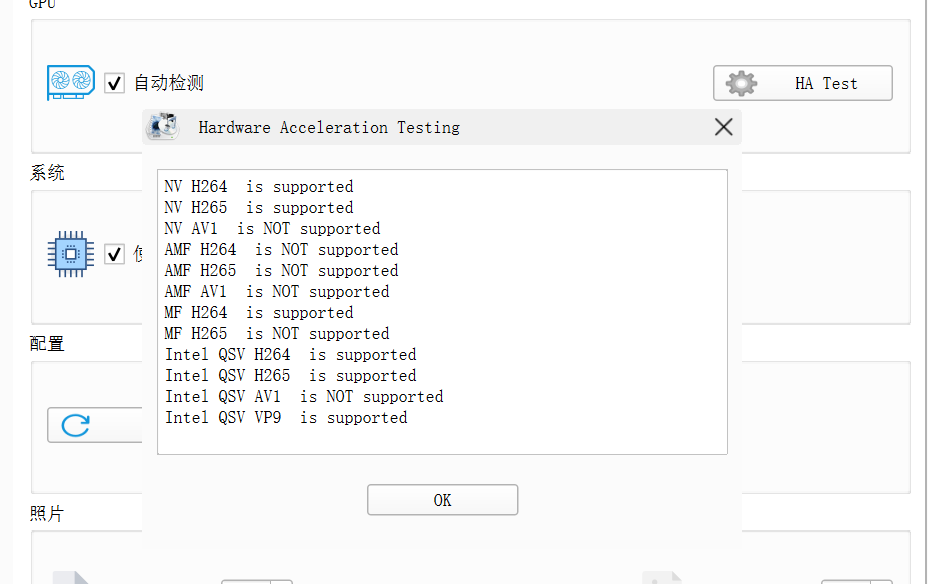Toggle the 自动检测 checkbox
Screen dimensions: 928x584
pos(114,83)
